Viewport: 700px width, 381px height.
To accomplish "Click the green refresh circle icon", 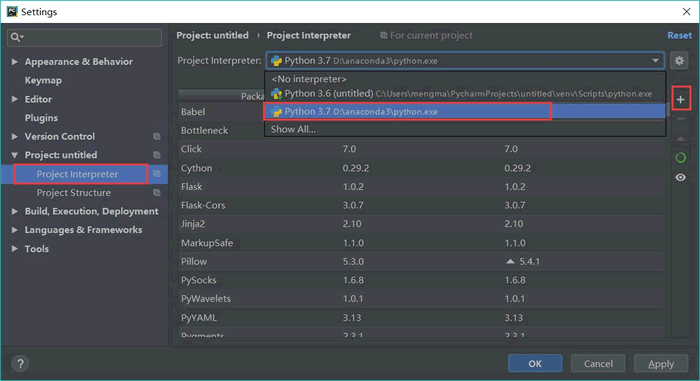I will [x=680, y=157].
